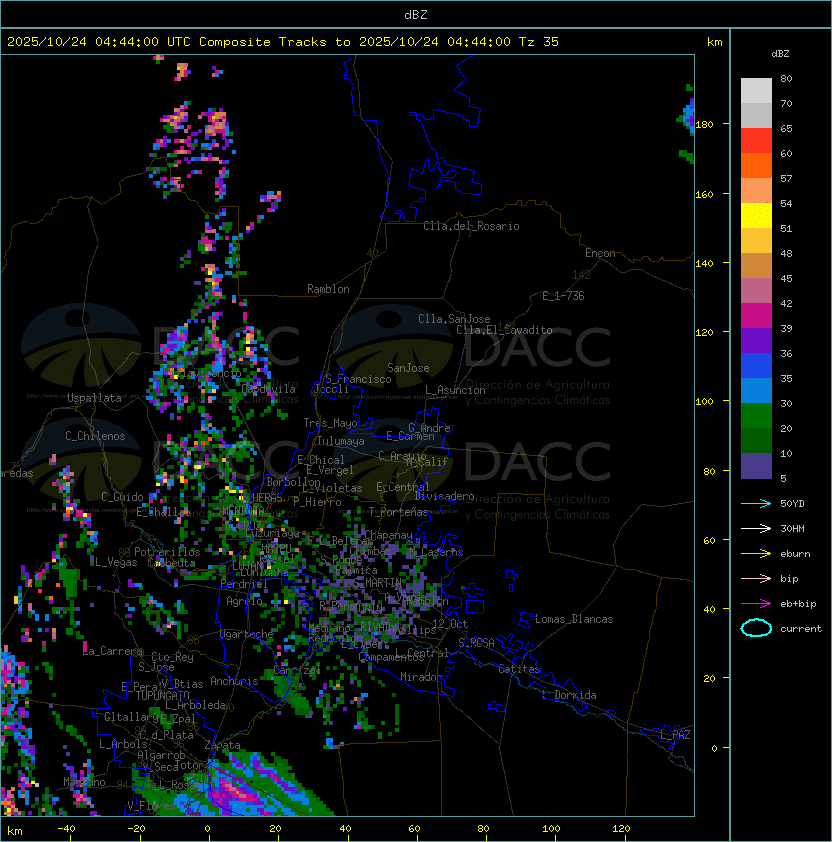Image resolution: width=832 pixels, height=842 pixels.
Task: Click the 'Clla.El_Cavadito' map label
Action: [504, 330]
